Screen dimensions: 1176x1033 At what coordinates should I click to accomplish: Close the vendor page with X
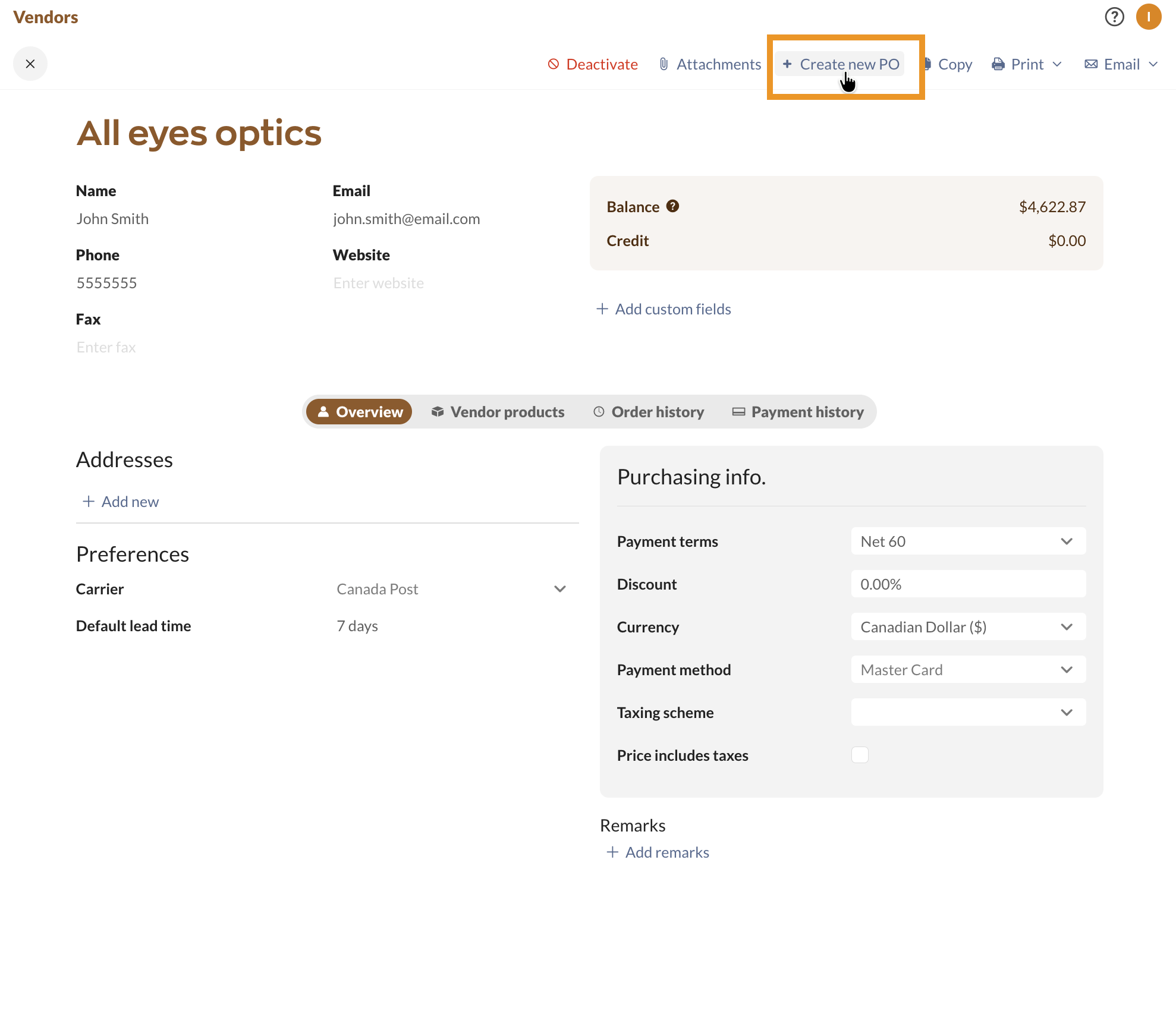click(30, 64)
